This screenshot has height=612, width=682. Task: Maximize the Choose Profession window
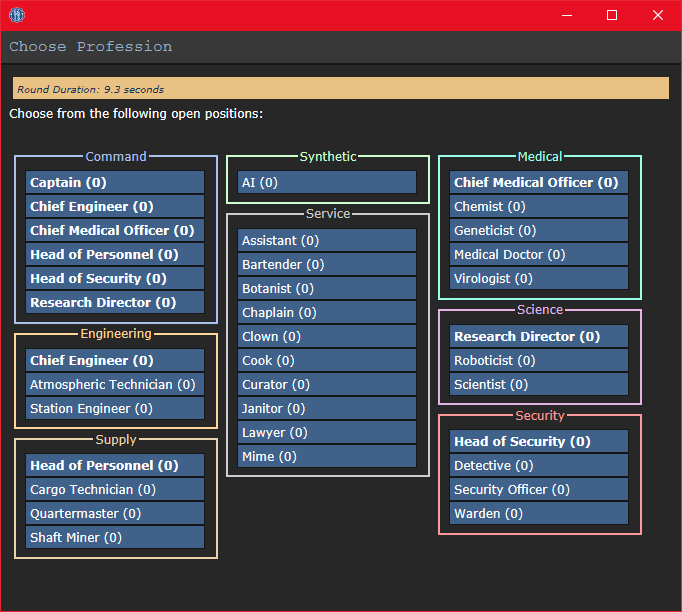tap(612, 15)
